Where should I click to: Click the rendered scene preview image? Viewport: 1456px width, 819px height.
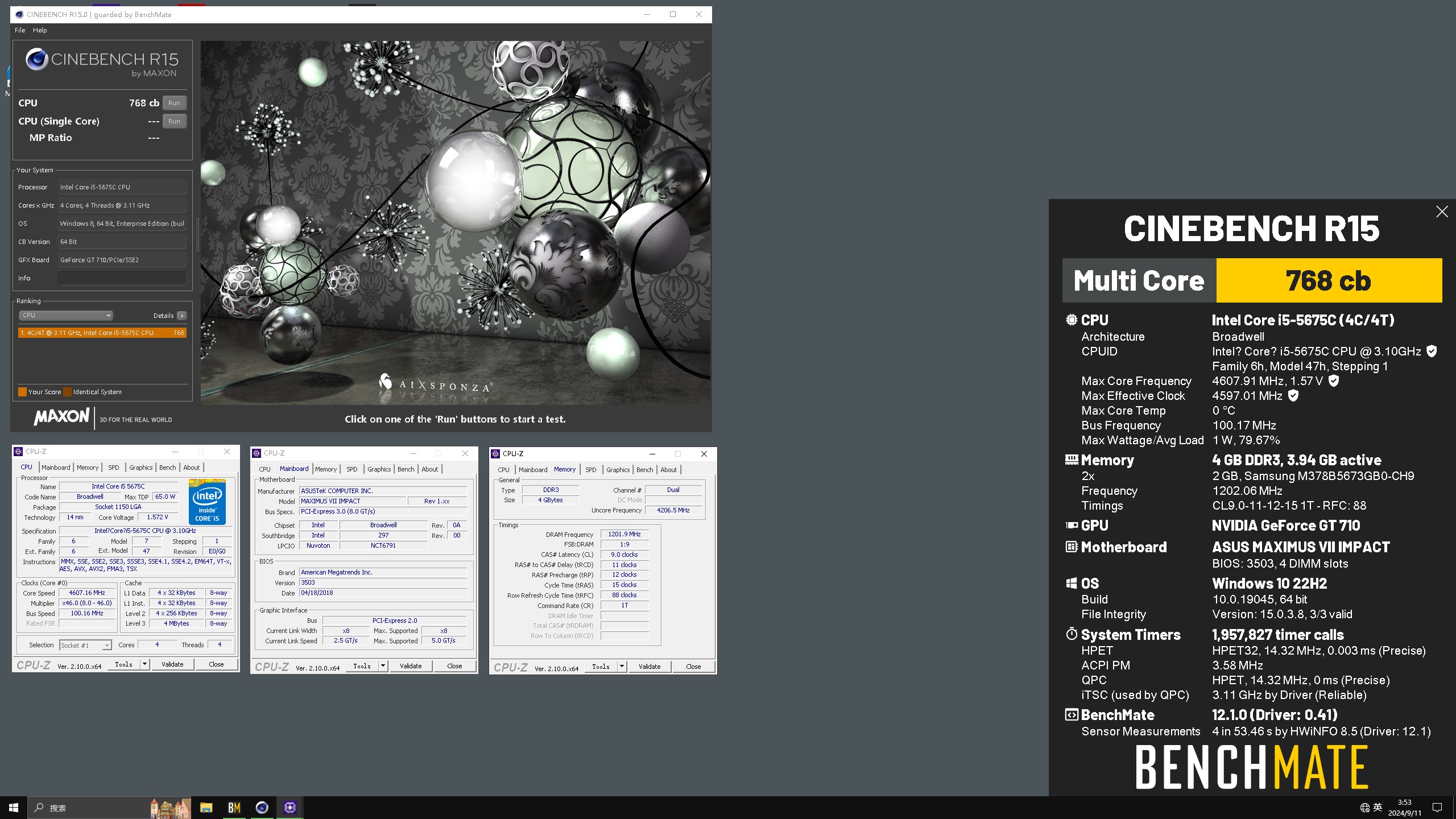(x=455, y=222)
